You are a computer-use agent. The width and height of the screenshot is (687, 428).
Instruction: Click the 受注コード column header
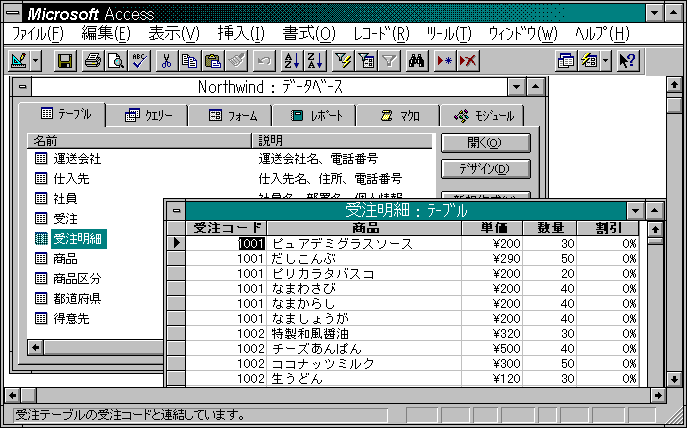click(x=226, y=228)
